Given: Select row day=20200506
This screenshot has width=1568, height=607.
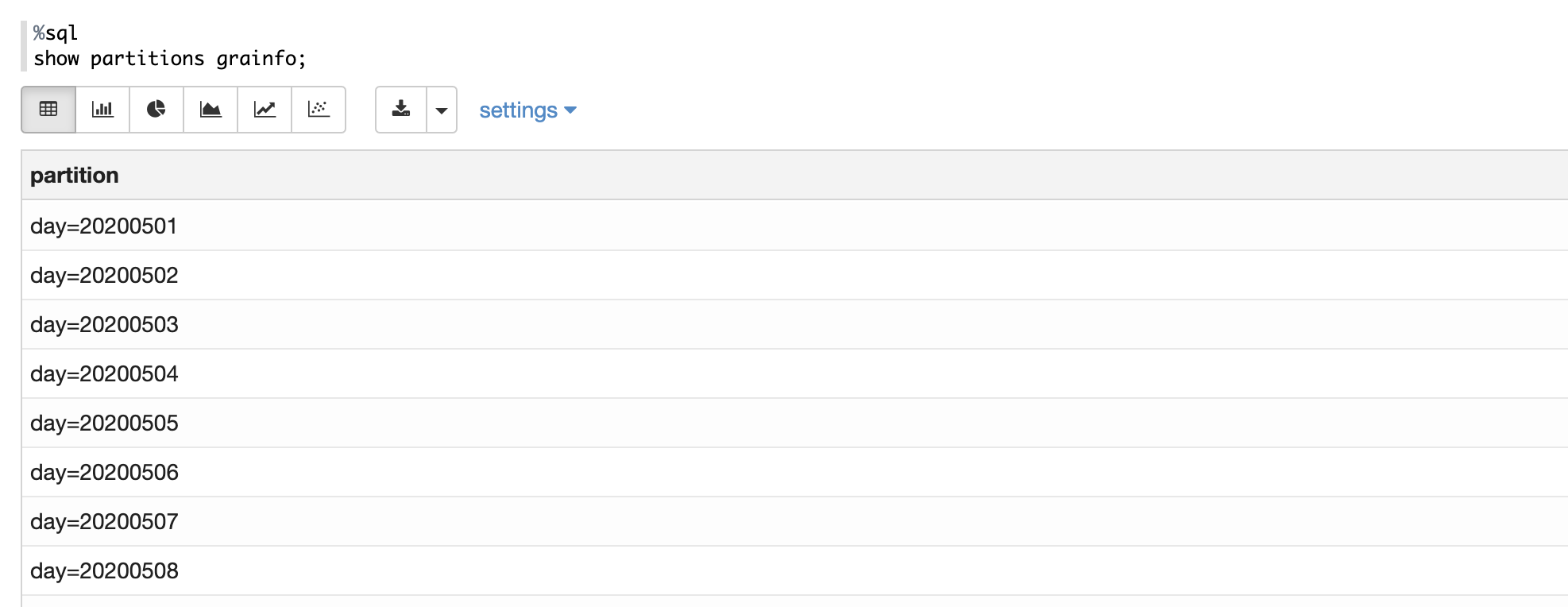Looking at the screenshot, I should (794, 472).
